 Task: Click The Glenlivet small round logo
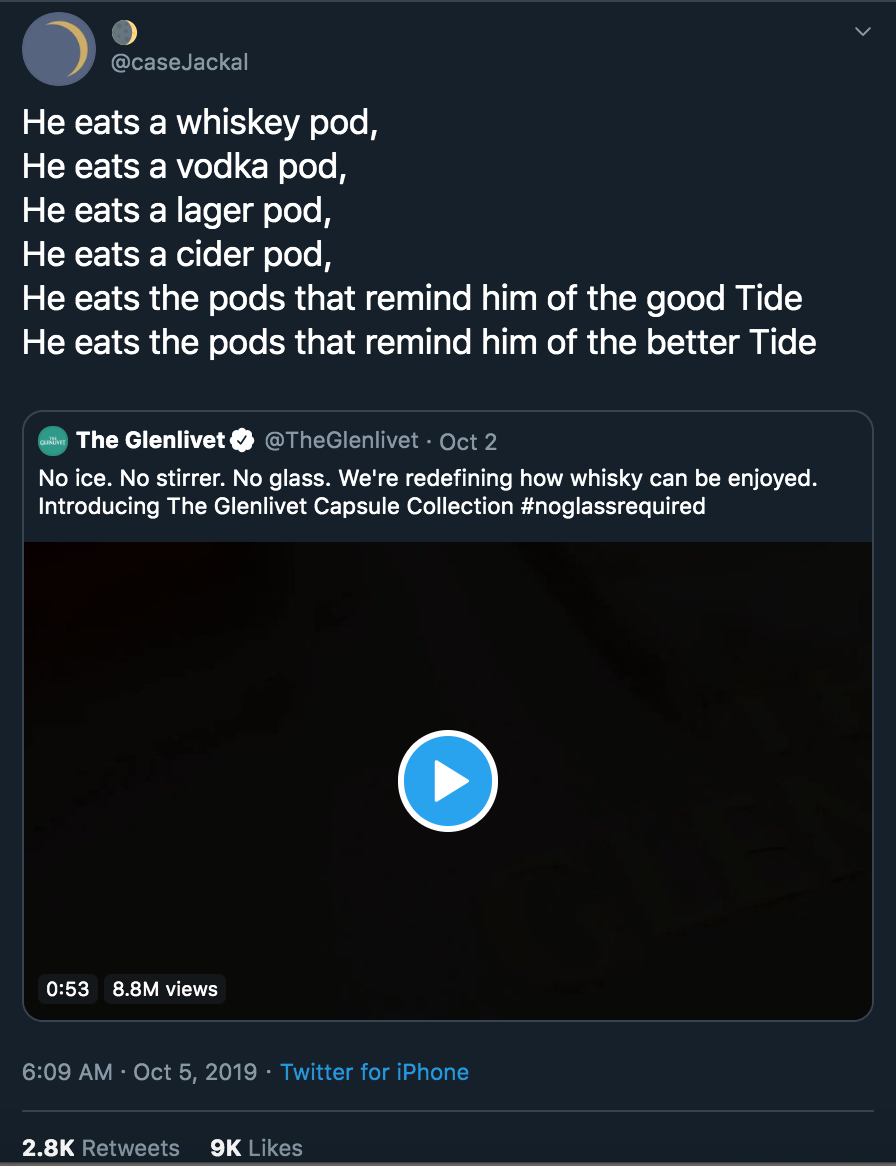(x=52, y=440)
